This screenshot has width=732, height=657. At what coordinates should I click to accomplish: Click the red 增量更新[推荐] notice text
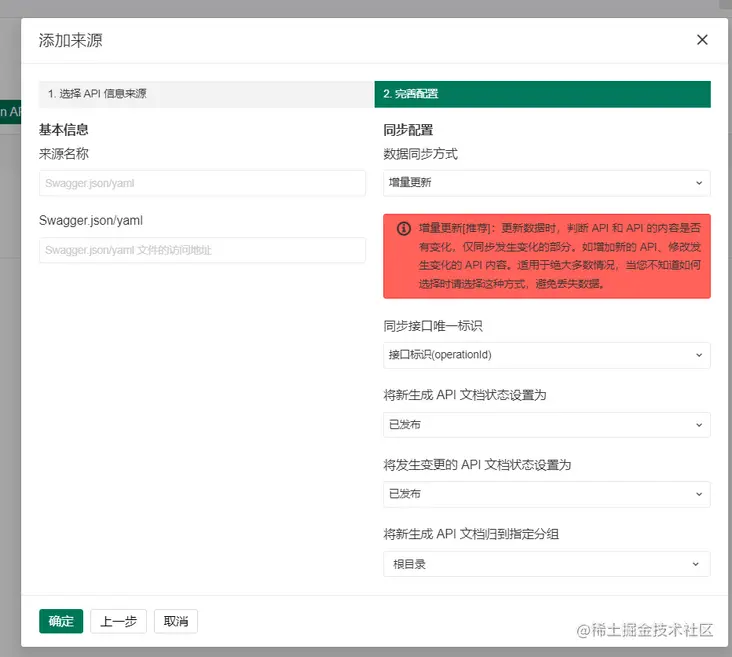tap(560, 256)
